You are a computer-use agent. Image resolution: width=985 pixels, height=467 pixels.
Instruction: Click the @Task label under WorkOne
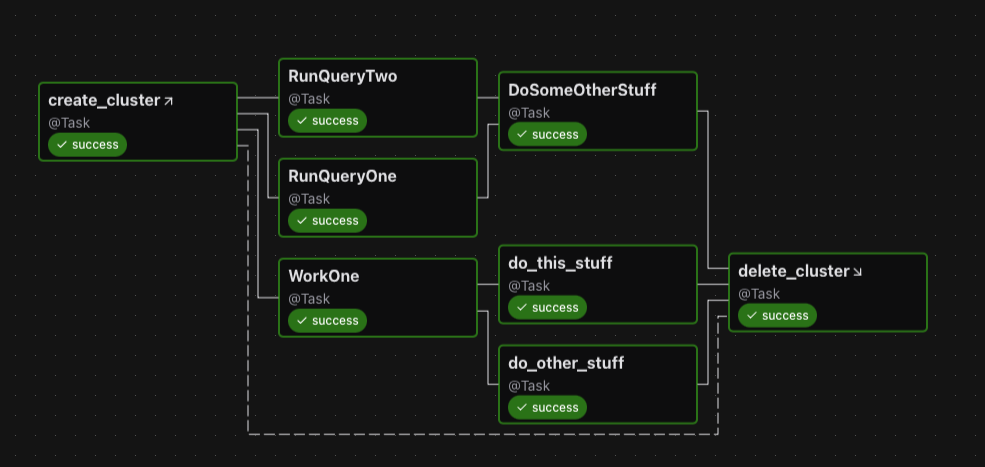click(x=309, y=299)
